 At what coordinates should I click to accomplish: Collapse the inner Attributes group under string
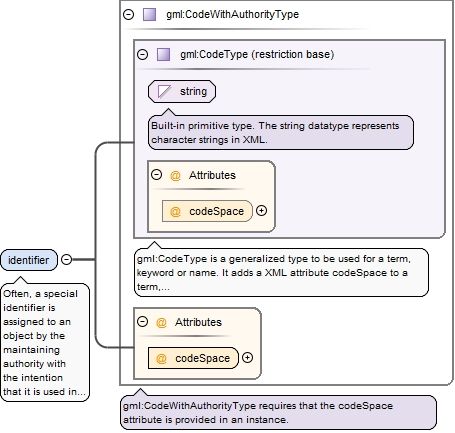[156, 175]
